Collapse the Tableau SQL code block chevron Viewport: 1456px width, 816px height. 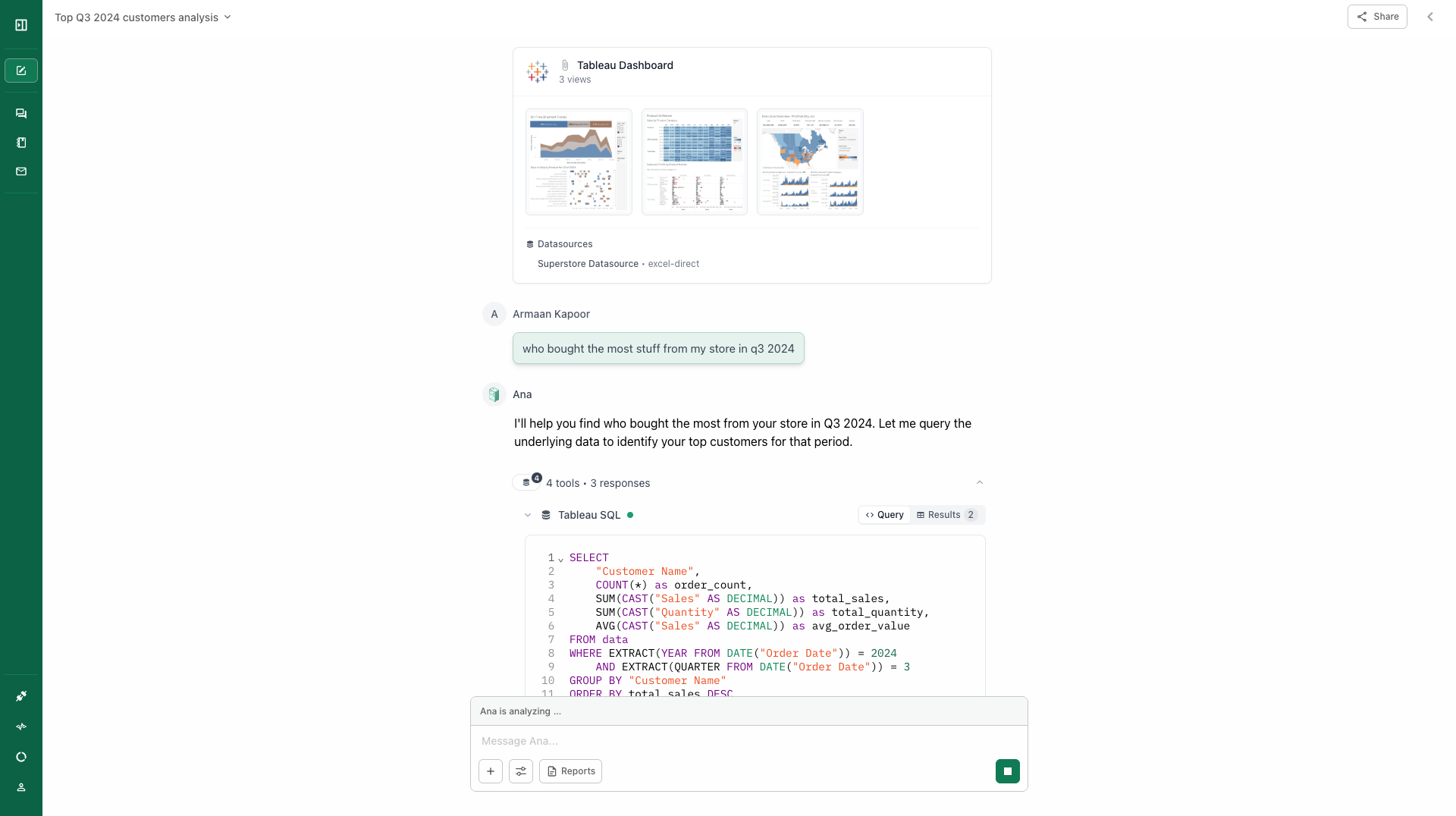[528, 515]
